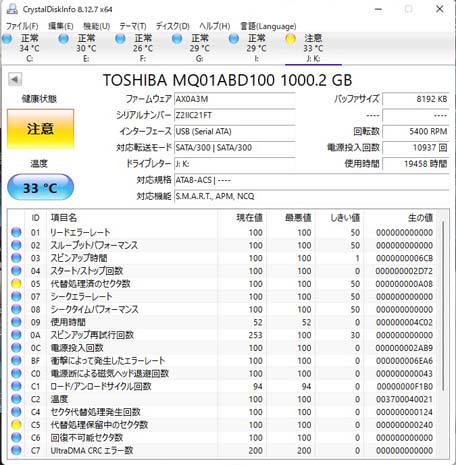Viewport: 456px width, 465px height.
Task: Click status icon for C7 UltraDMA CRC エラー数
Action: tap(16, 451)
